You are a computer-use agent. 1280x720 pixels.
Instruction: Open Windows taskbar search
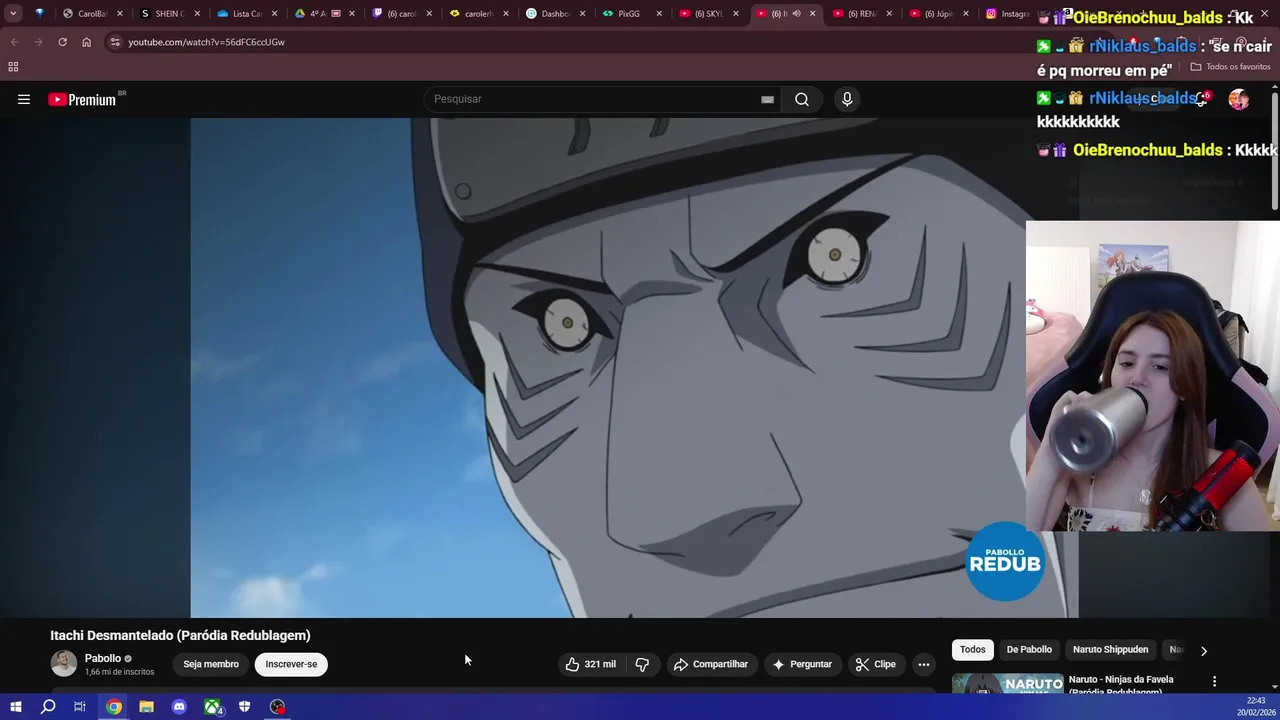tap(47, 707)
